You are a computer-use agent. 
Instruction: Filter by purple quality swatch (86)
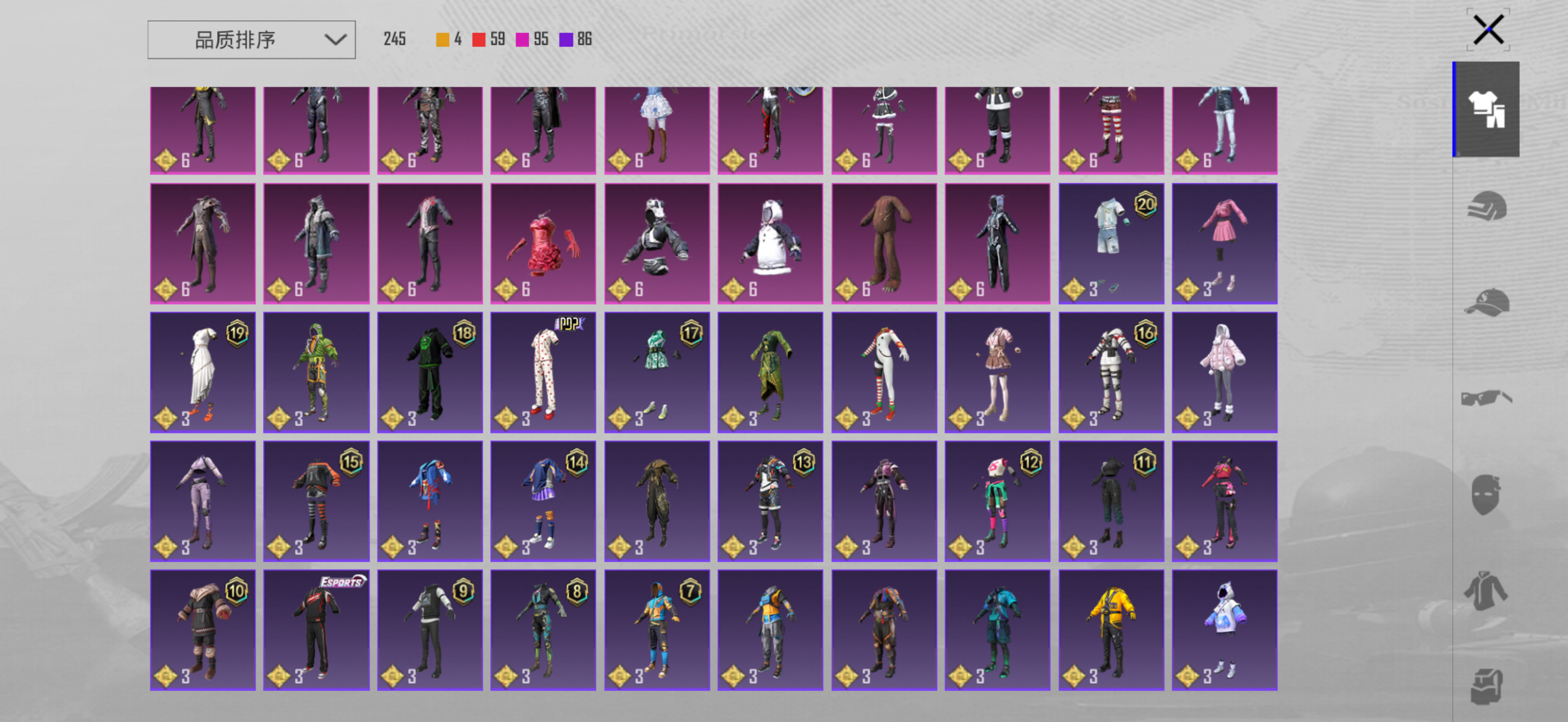[566, 40]
